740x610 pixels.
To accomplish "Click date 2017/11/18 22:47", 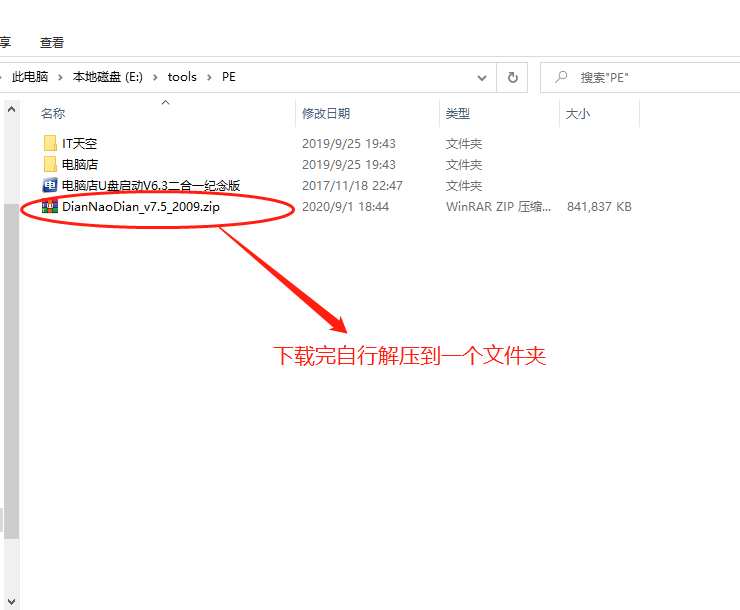I will (x=353, y=185).
